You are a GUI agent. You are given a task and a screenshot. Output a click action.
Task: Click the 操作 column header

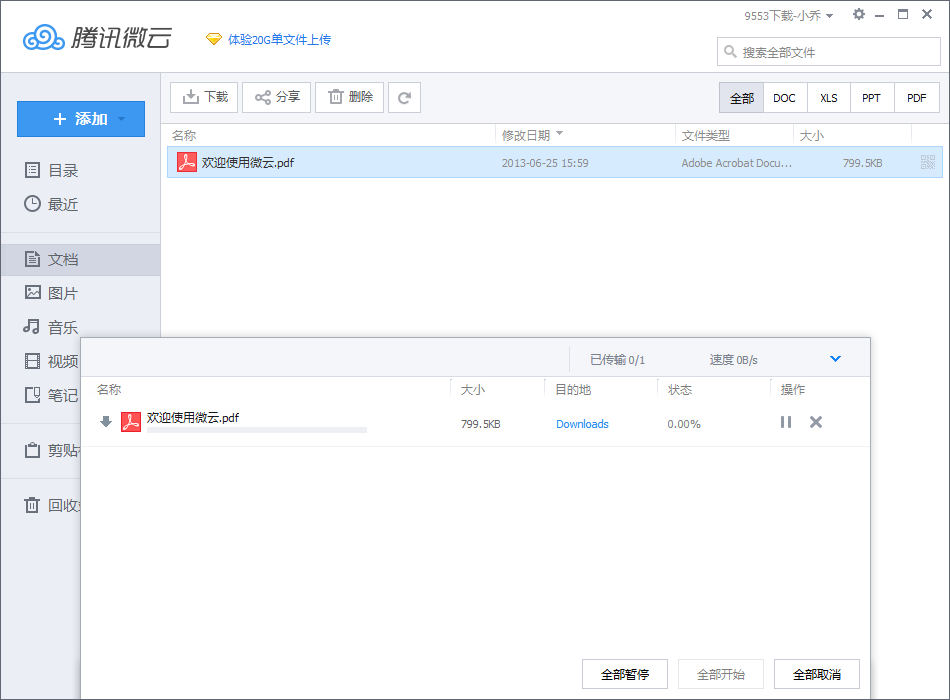point(792,389)
